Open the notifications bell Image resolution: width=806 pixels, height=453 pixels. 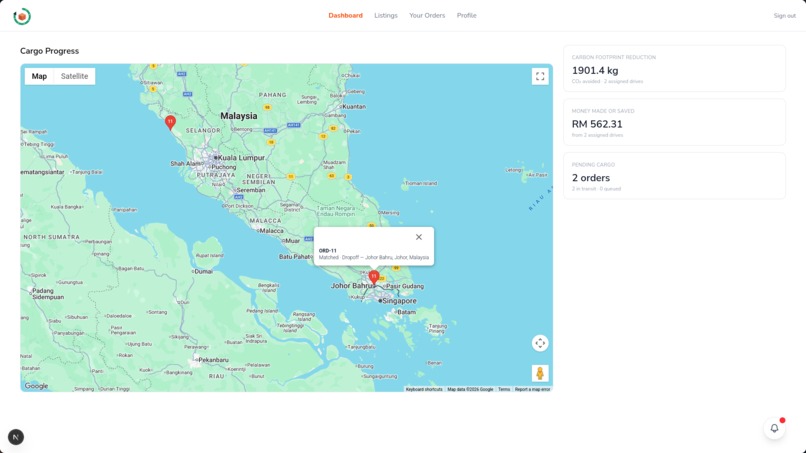(774, 428)
